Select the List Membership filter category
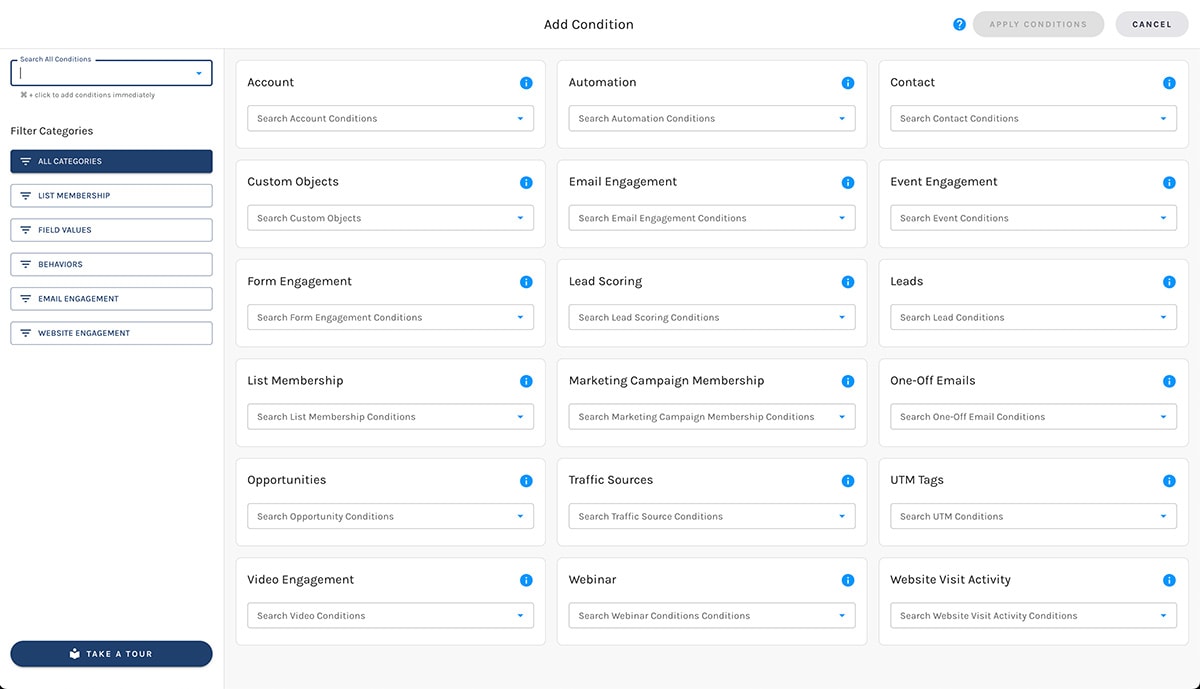This screenshot has width=1200, height=689. point(110,195)
